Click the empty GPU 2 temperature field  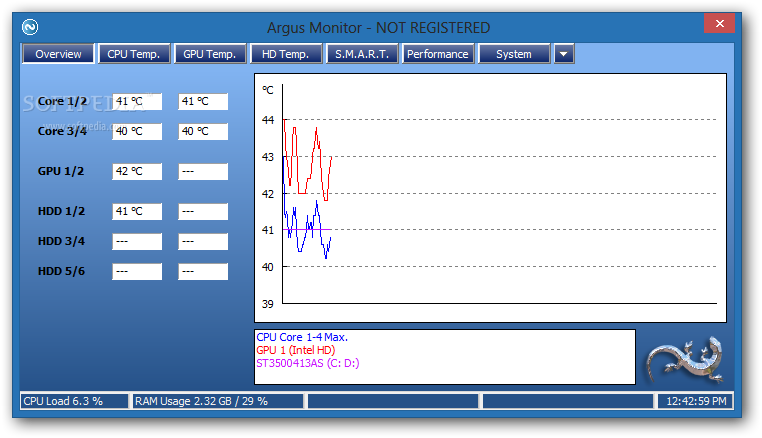coord(203,172)
